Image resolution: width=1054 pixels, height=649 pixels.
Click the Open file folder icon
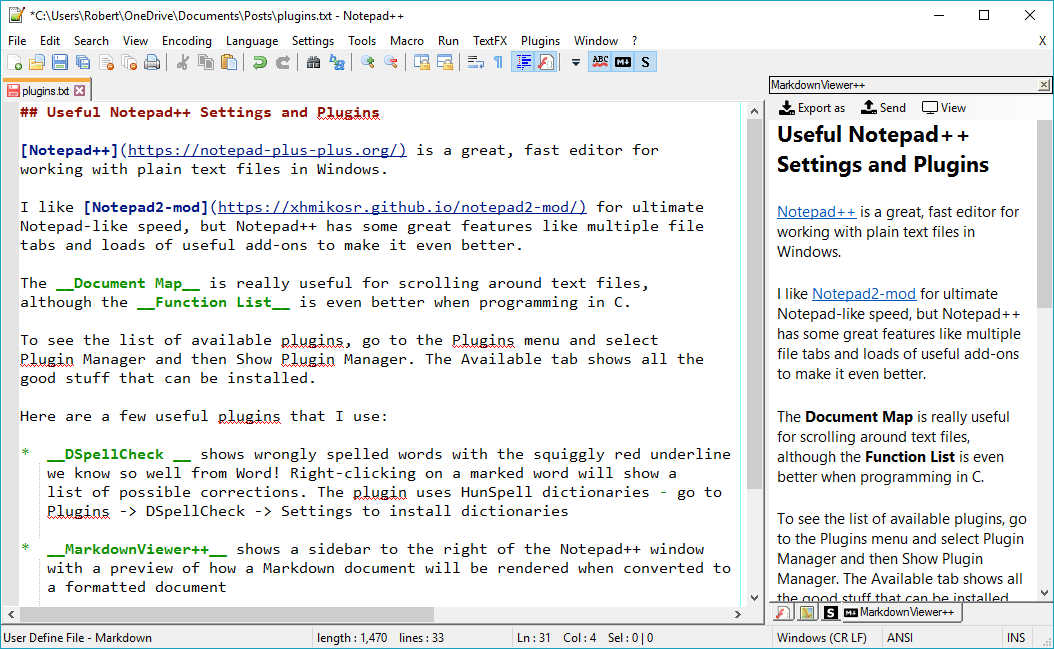[x=37, y=63]
